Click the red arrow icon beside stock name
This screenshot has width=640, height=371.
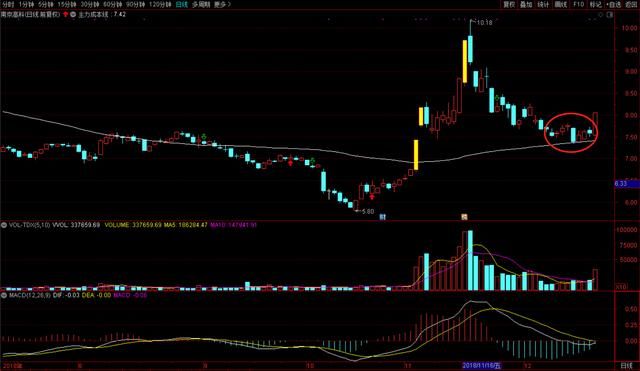pyautogui.click(x=65, y=14)
